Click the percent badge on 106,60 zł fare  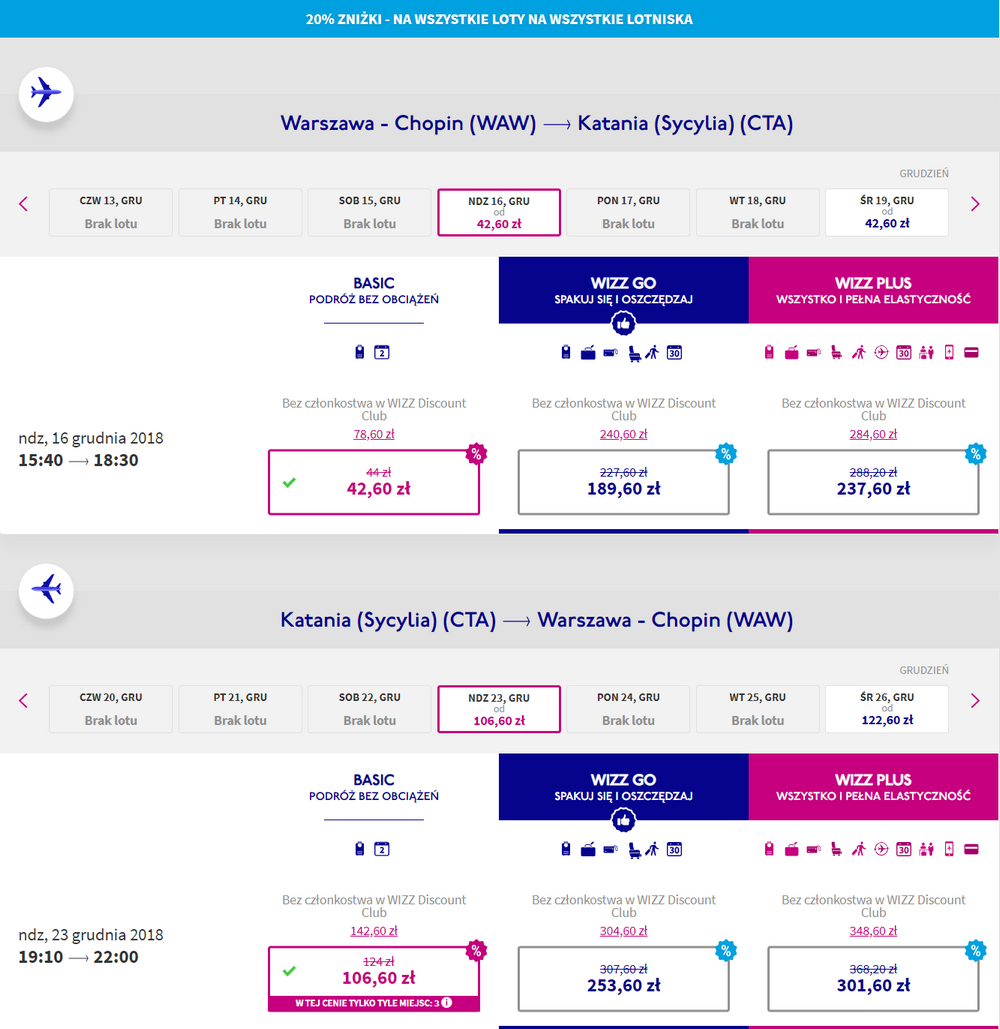(476, 950)
